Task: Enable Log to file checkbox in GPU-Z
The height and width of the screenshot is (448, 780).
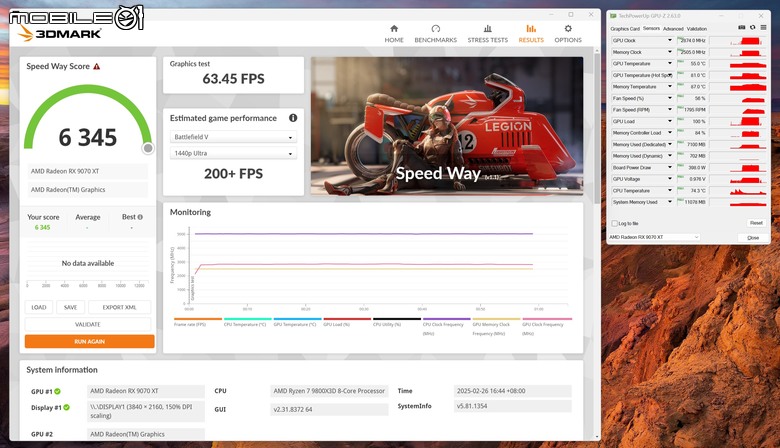Action: tap(614, 223)
